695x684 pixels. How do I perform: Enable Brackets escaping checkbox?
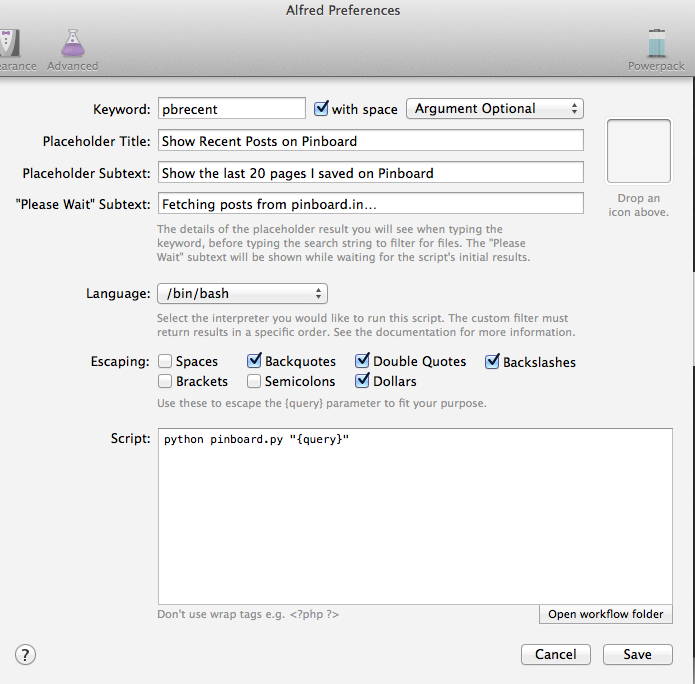[x=165, y=381]
